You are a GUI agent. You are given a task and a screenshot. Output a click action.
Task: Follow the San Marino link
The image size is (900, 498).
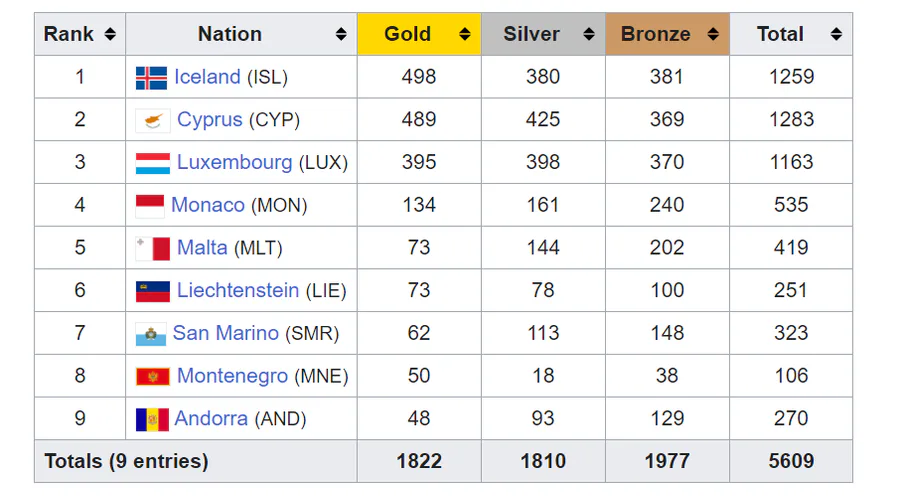click(225, 333)
